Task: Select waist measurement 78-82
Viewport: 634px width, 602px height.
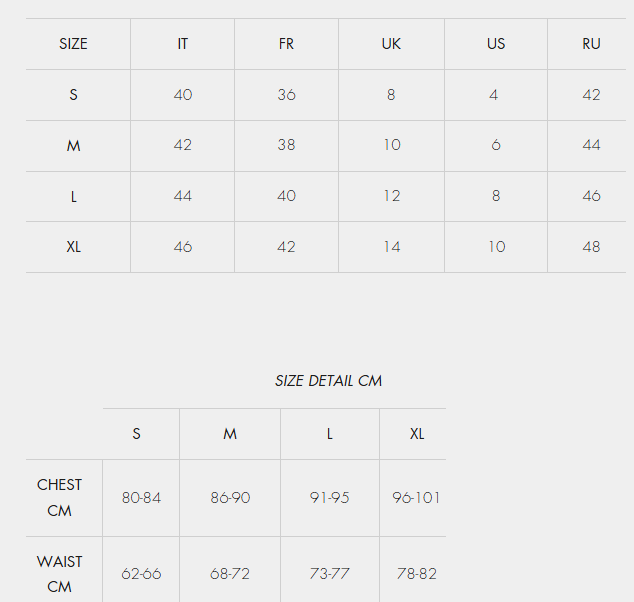Action: [416, 574]
